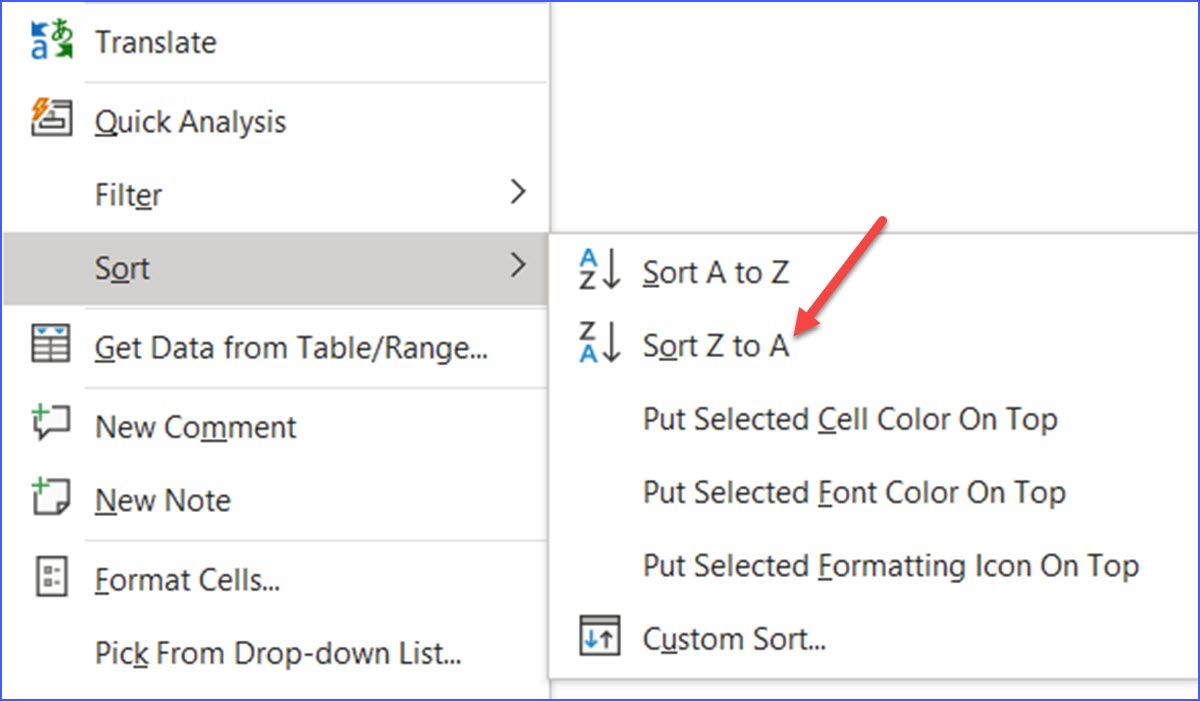This screenshot has width=1200, height=701.
Task: Select Pick From Drop-down List option
Action: click(x=278, y=654)
